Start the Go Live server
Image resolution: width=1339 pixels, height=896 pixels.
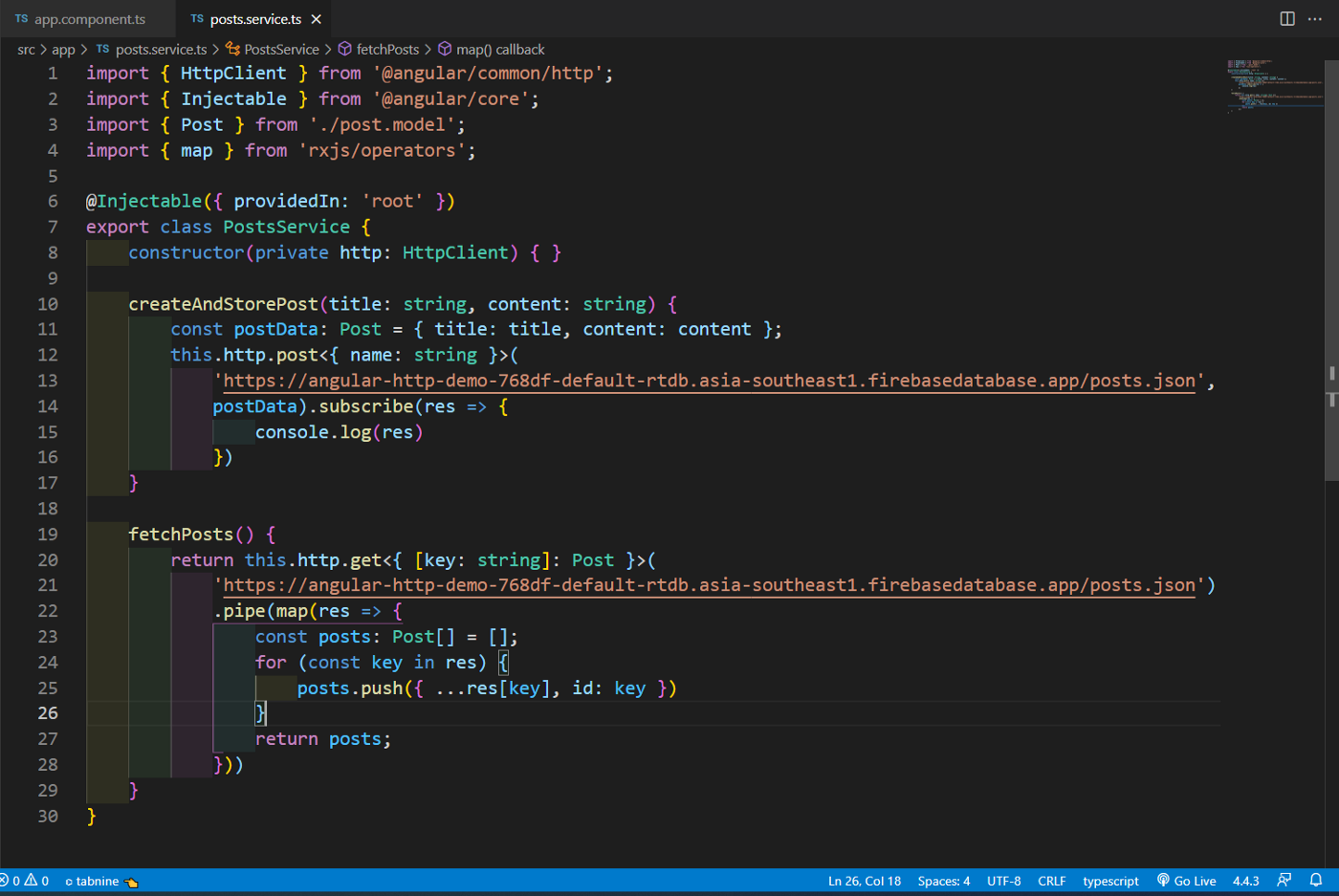pos(1186,881)
